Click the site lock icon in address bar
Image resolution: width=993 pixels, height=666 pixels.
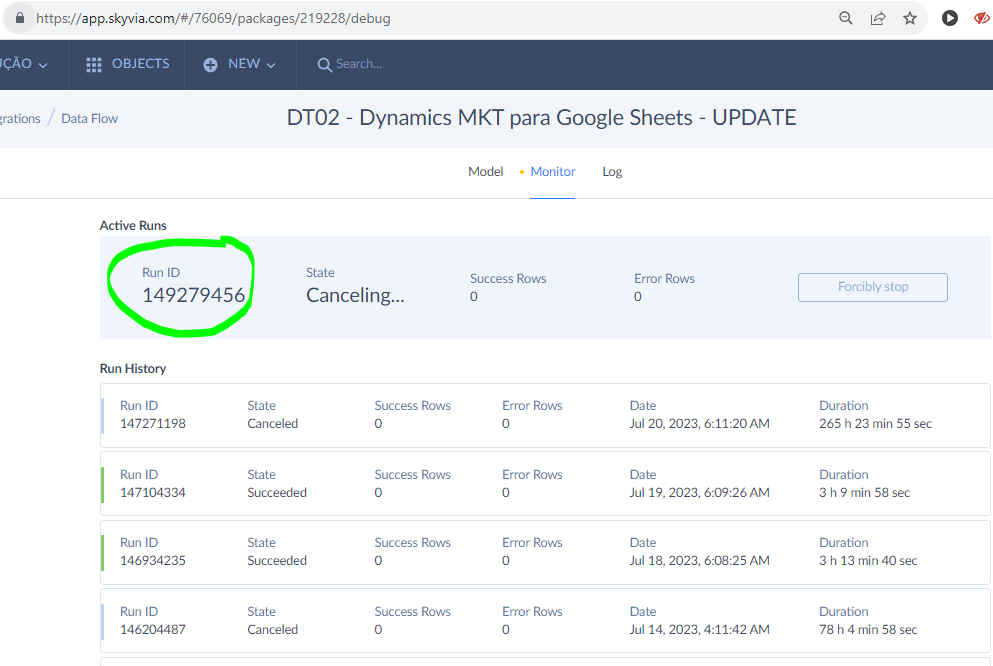coord(20,18)
